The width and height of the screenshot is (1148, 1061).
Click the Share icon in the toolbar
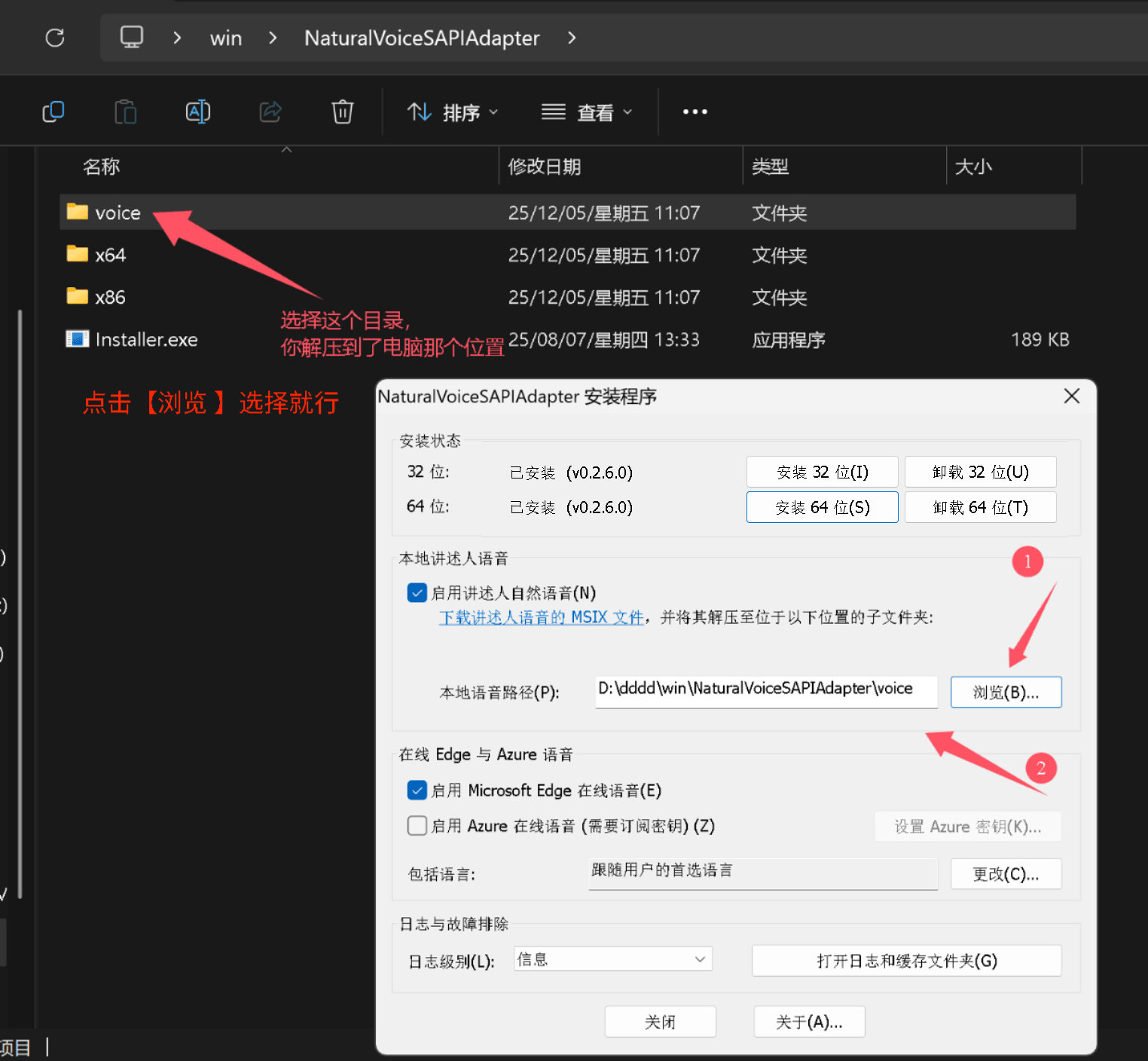(x=270, y=111)
